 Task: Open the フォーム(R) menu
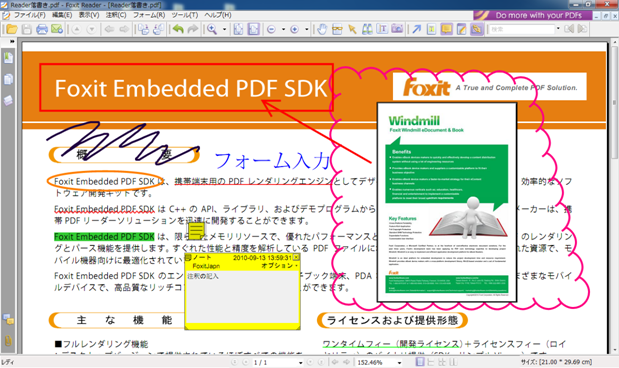[x=149, y=15]
